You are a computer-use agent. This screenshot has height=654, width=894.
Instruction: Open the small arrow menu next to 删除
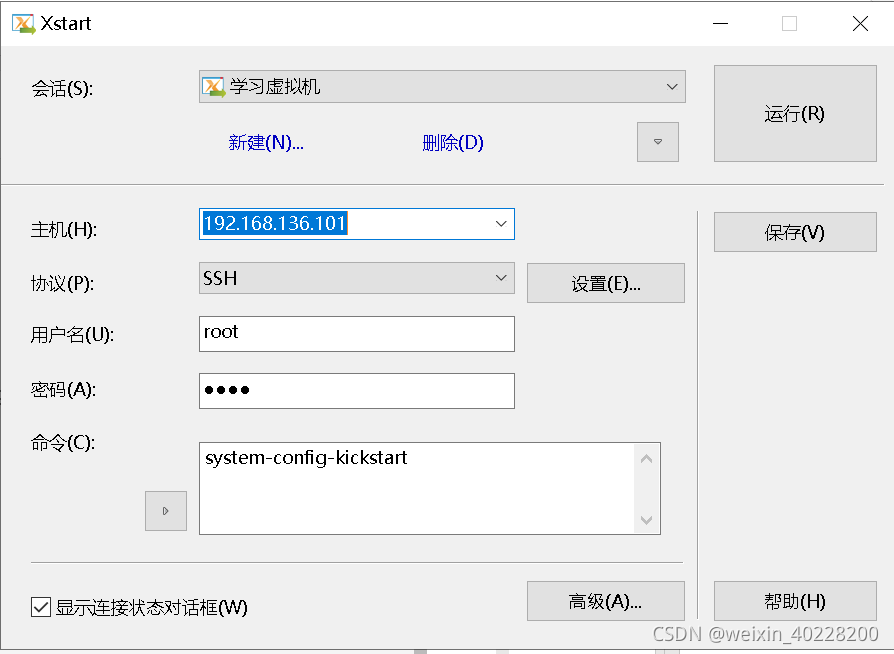click(x=658, y=142)
